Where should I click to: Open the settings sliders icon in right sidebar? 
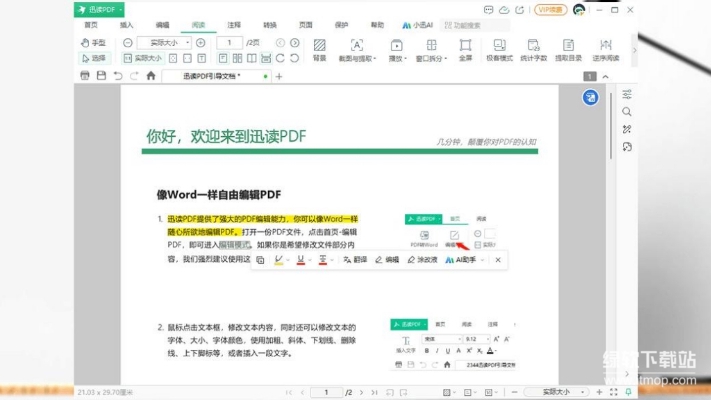point(627,94)
